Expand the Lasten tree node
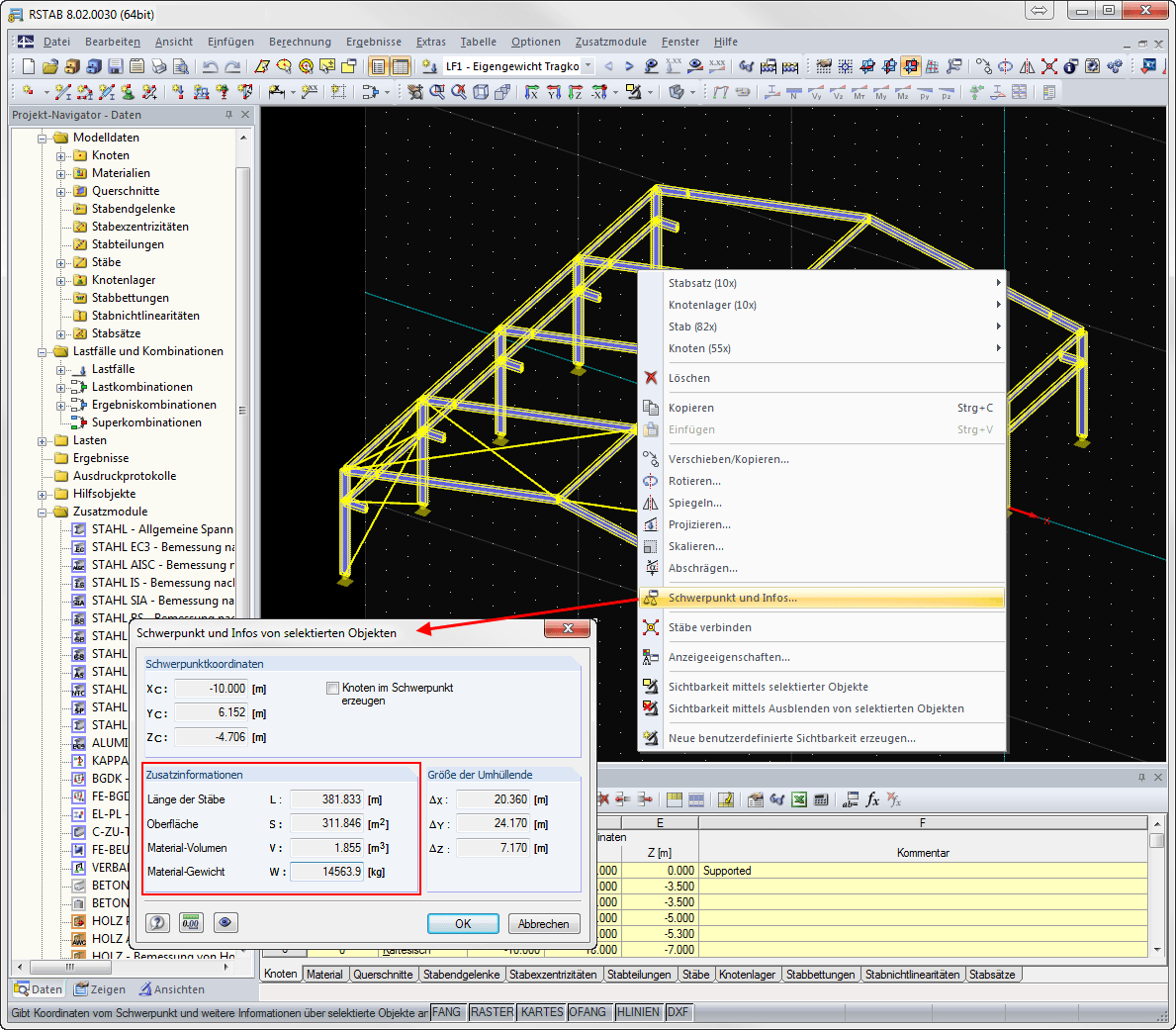This screenshot has width=1176, height=1030. tap(42, 441)
